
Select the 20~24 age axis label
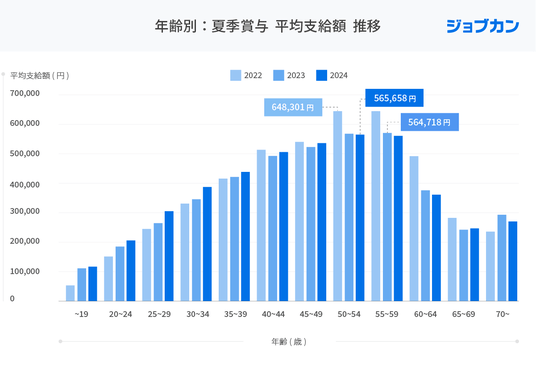pos(120,314)
